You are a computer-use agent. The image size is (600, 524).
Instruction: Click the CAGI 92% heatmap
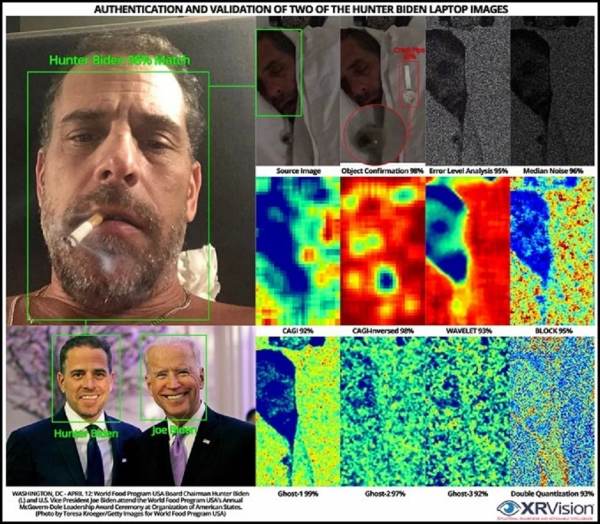pos(297,248)
